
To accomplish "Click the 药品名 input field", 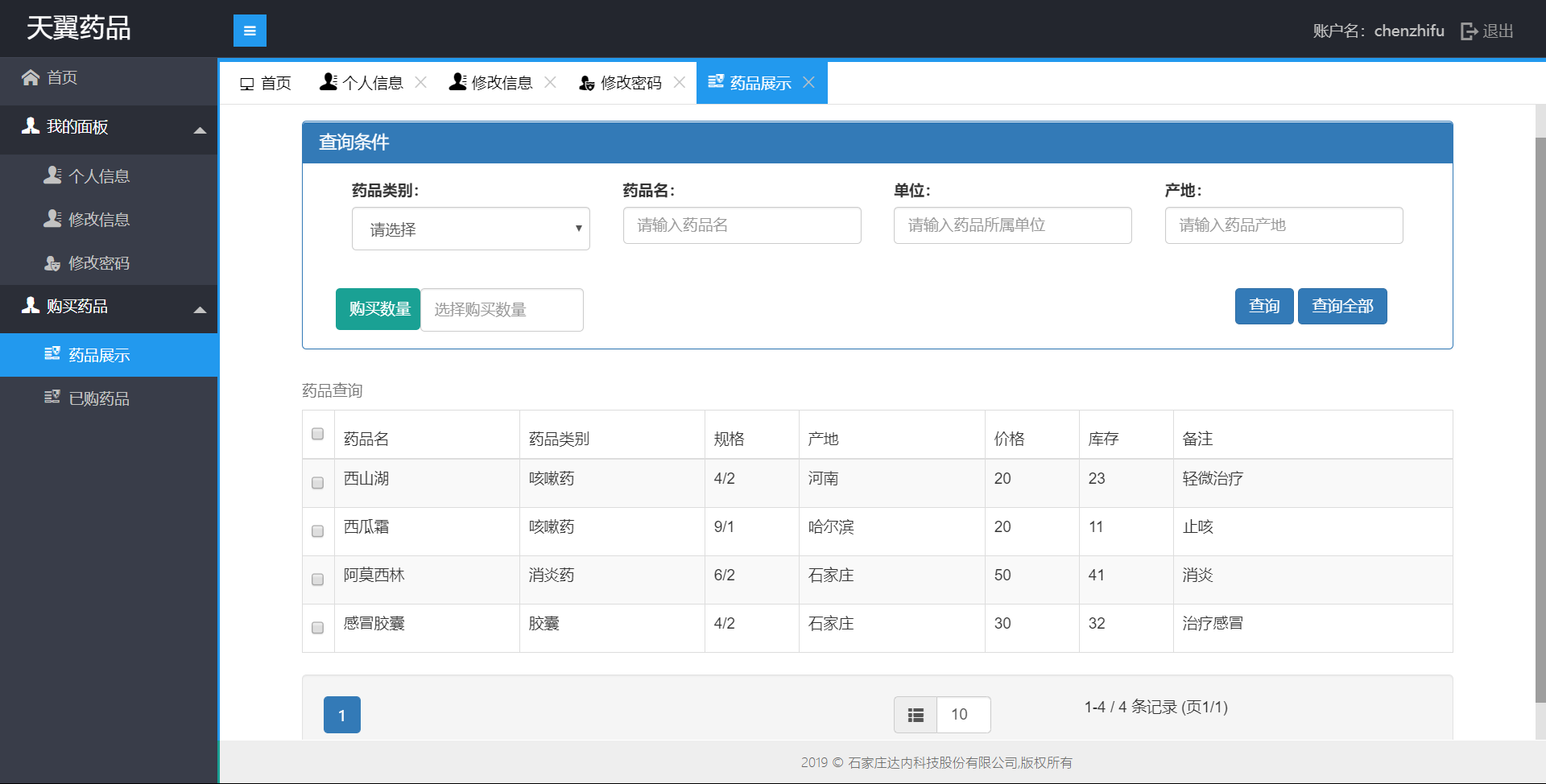I will tap(742, 225).
